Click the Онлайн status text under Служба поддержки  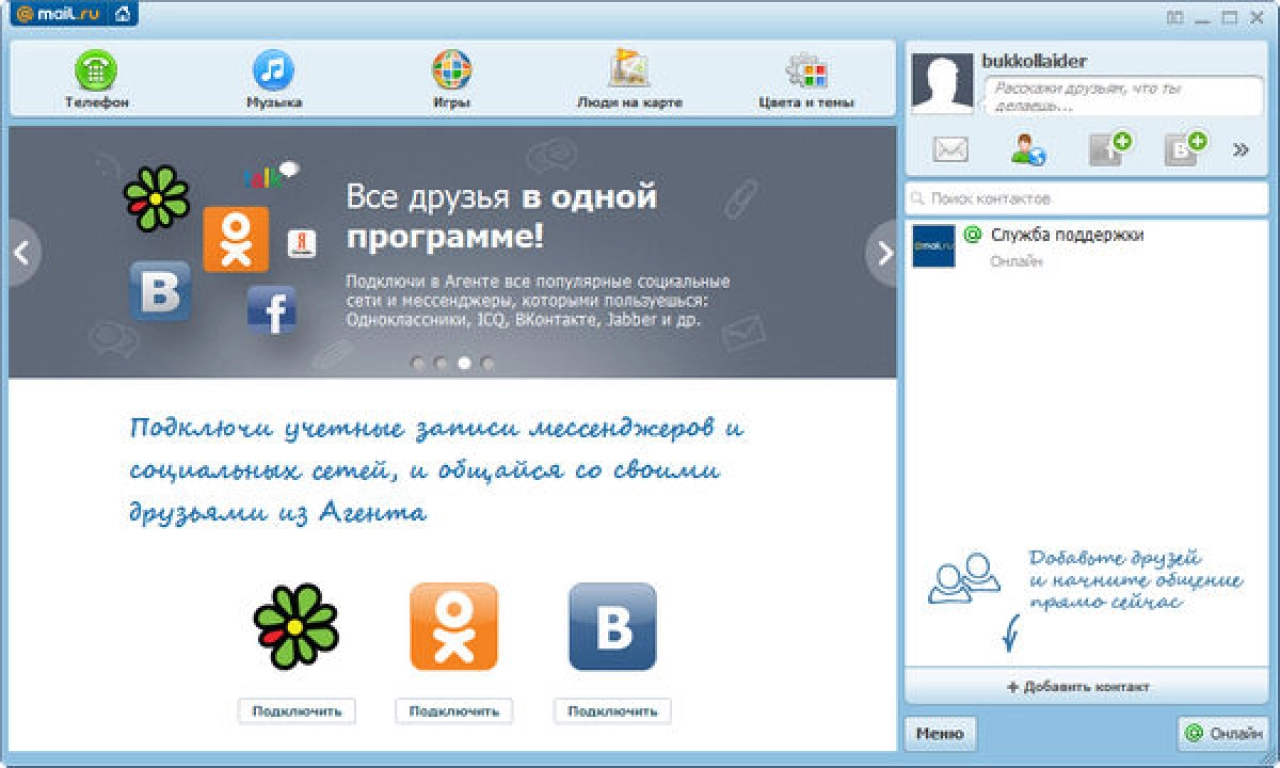(x=1017, y=261)
